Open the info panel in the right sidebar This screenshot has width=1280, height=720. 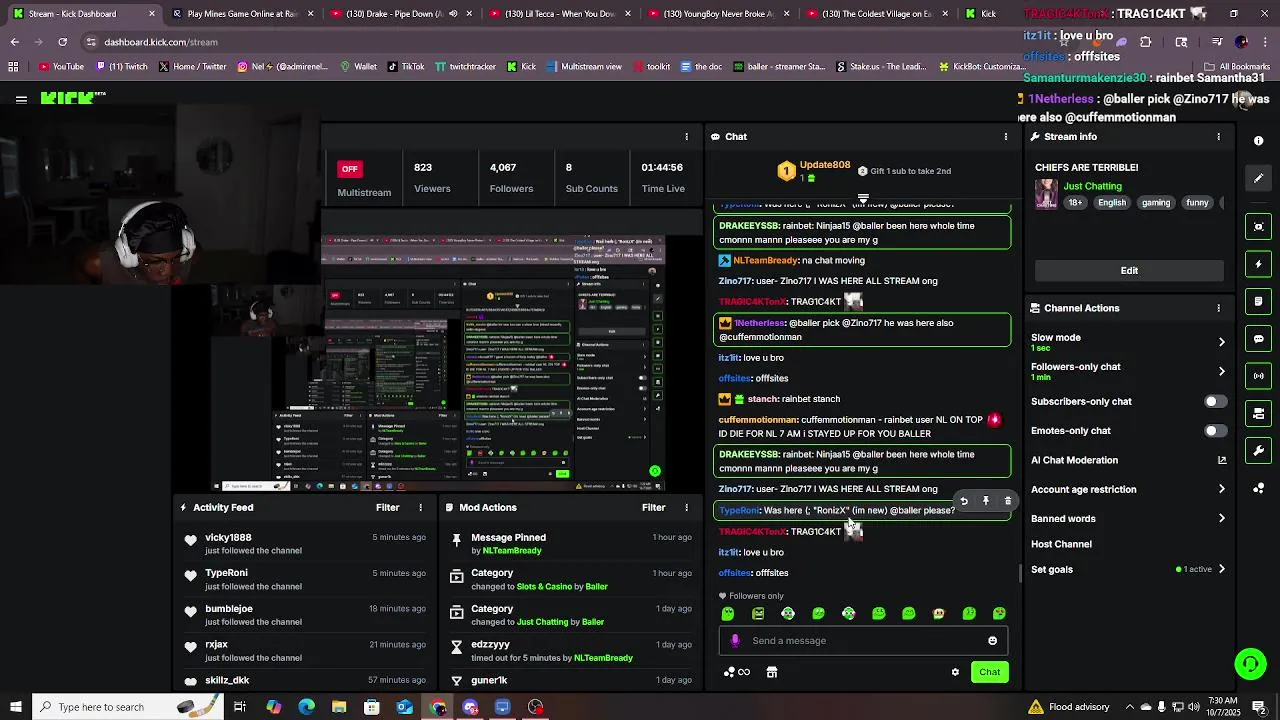pos(1258,141)
